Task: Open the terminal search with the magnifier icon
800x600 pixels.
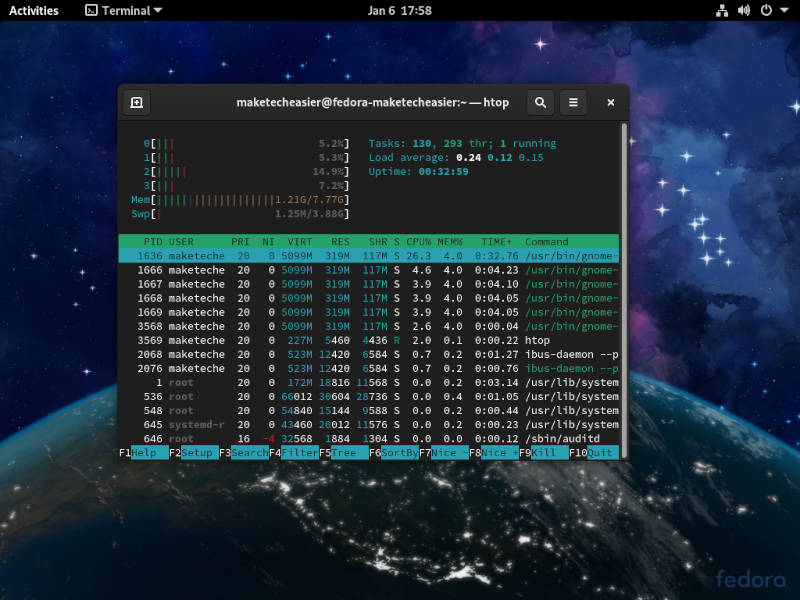Action: pyautogui.click(x=539, y=102)
